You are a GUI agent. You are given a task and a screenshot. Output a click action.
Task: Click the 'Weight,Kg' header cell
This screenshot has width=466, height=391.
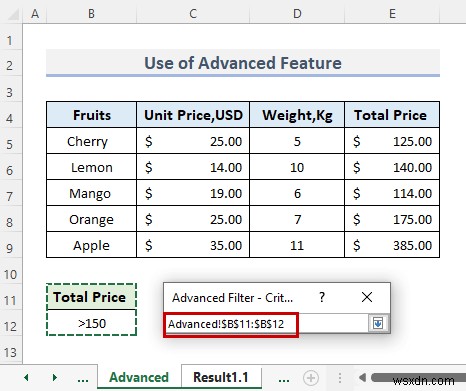point(297,115)
